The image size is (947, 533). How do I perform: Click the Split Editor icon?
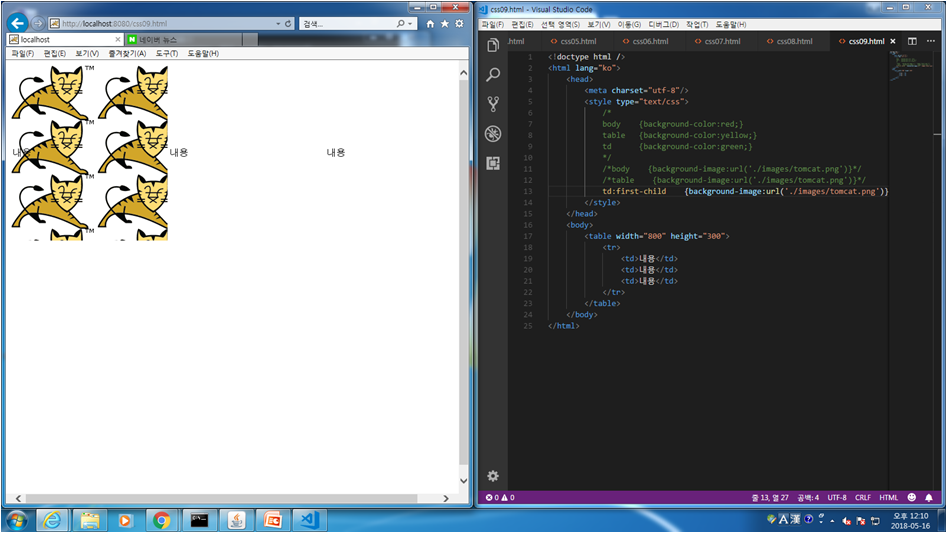(x=912, y=41)
